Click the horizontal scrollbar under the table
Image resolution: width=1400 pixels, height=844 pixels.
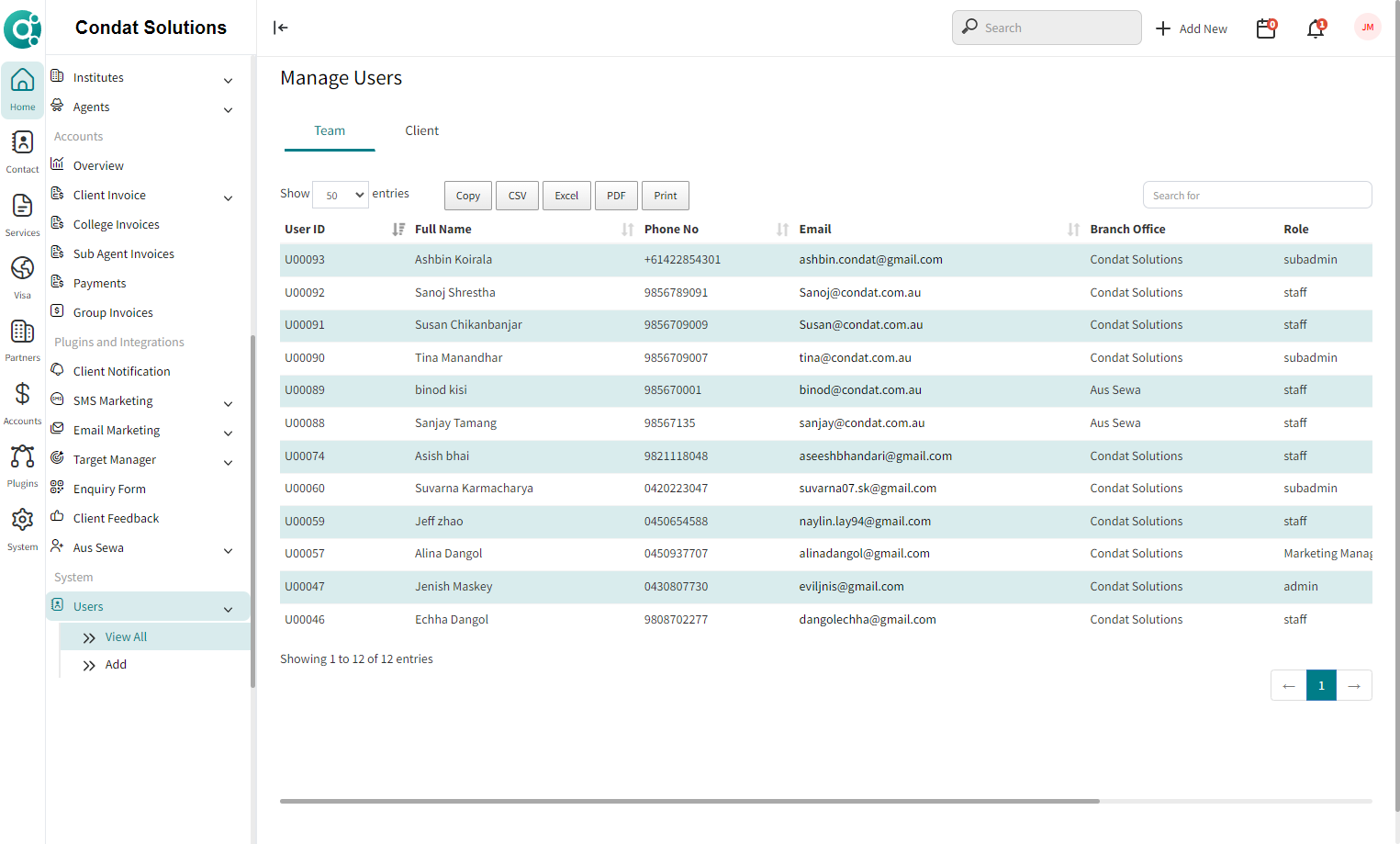coord(689,801)
